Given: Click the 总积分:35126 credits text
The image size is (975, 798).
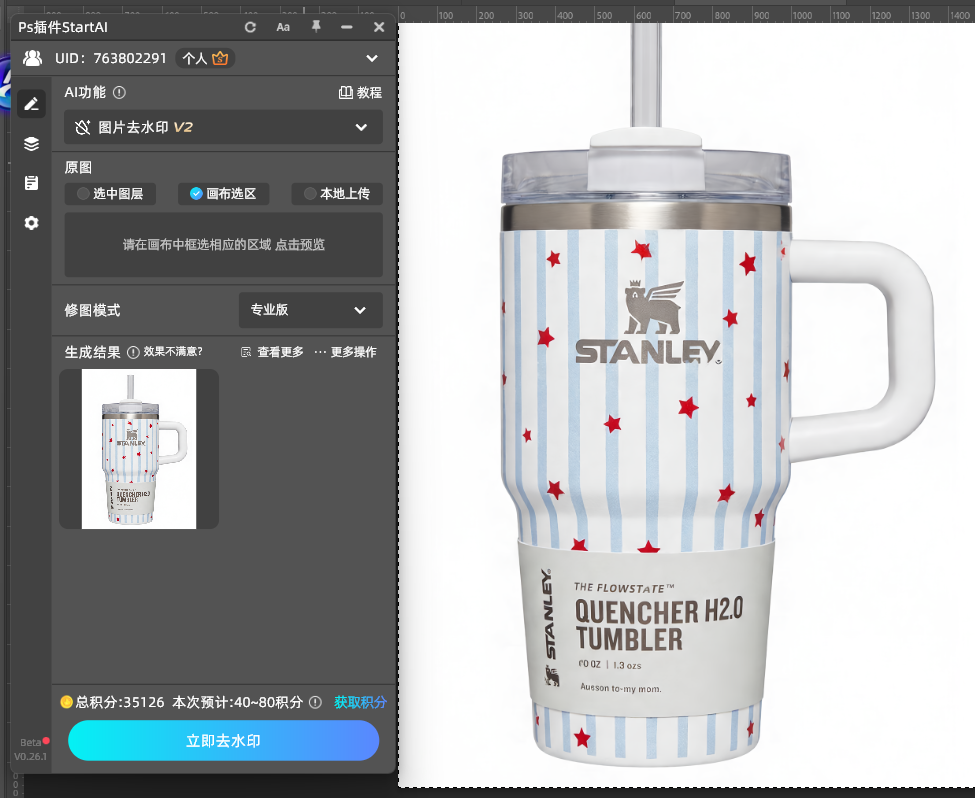Looking at the screenshot, I should point(120,702).
